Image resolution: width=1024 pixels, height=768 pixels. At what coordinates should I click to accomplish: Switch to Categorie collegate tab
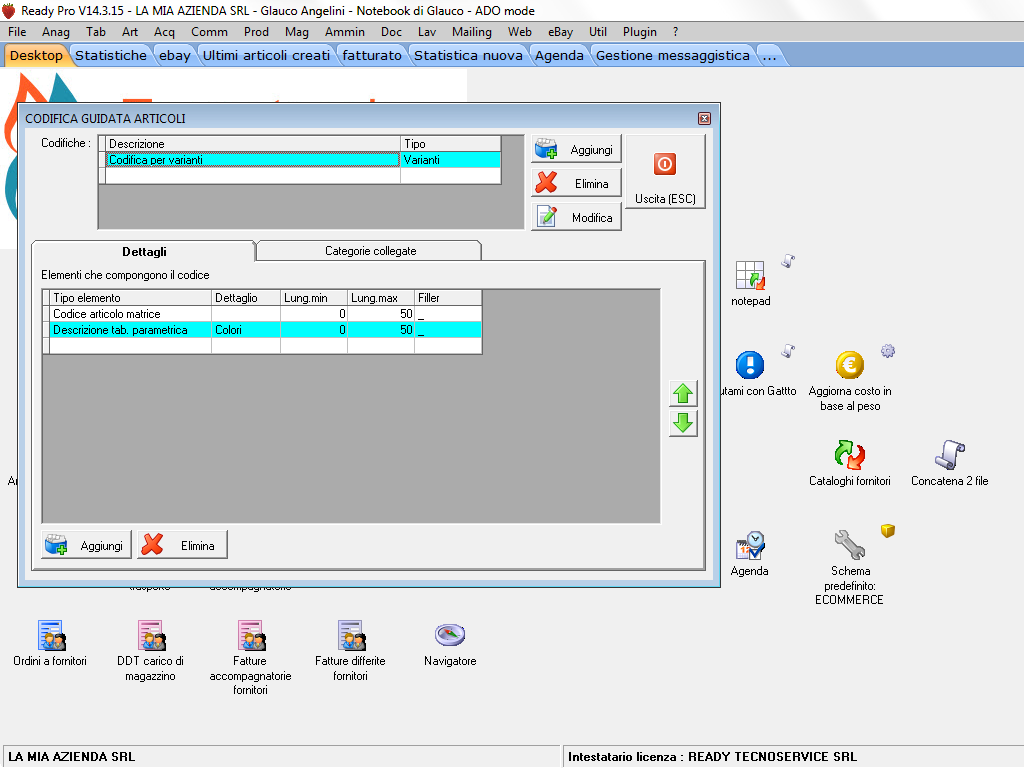370,251
